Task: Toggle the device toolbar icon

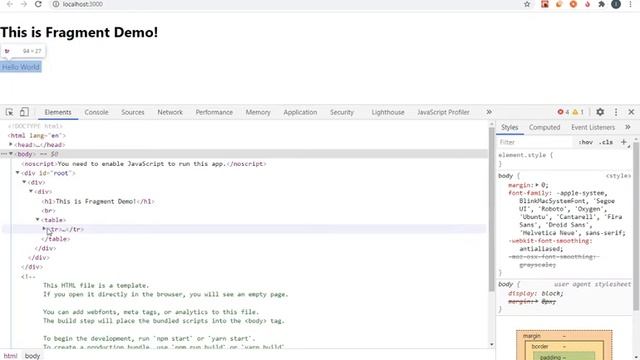Action: 24,112
